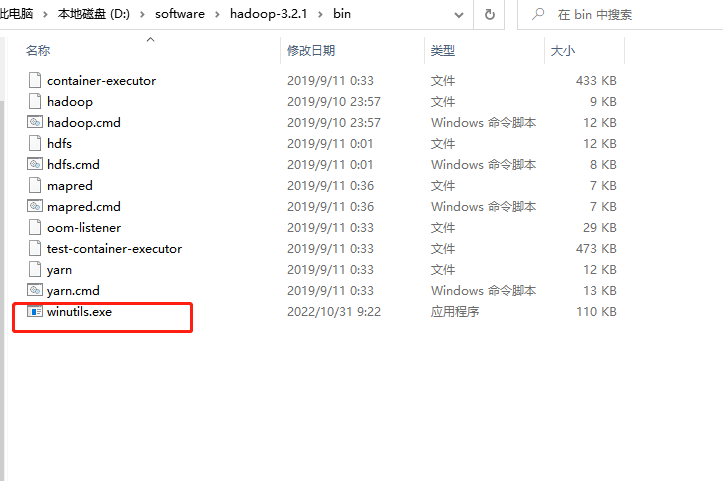Click the 8 KB size value

pos(603,165)
